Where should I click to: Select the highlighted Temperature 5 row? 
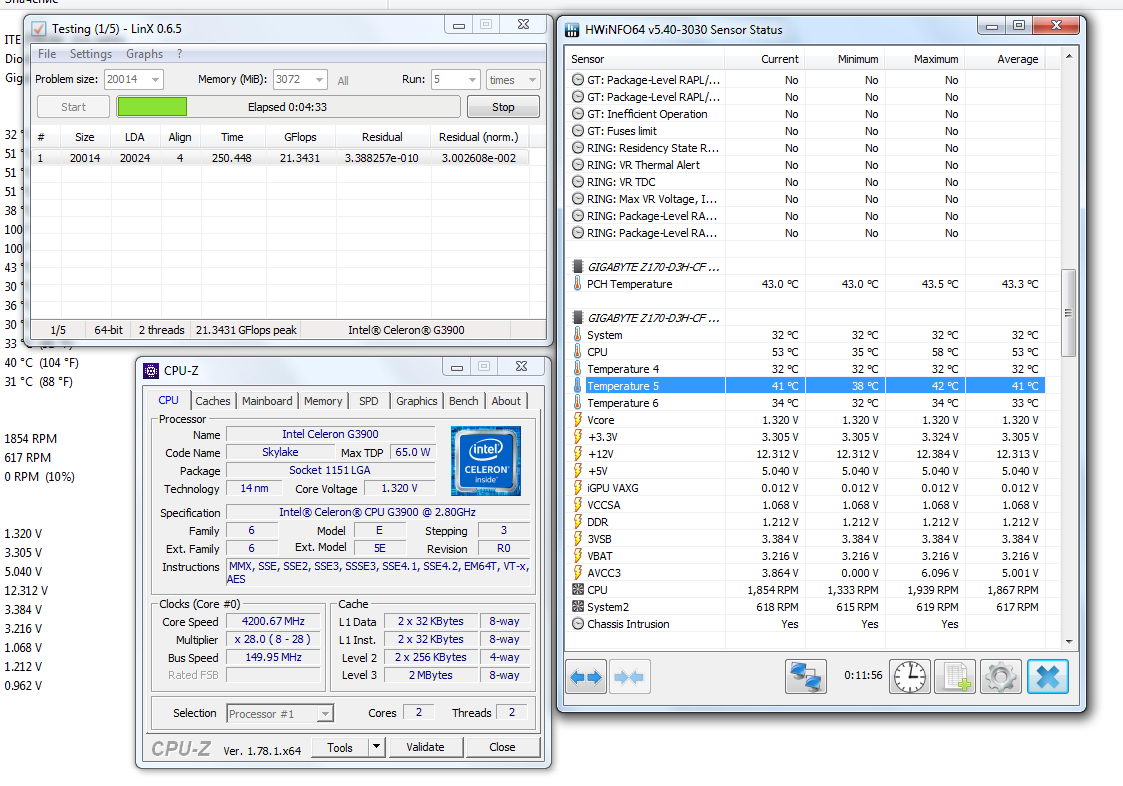click(x=808, y=385)
